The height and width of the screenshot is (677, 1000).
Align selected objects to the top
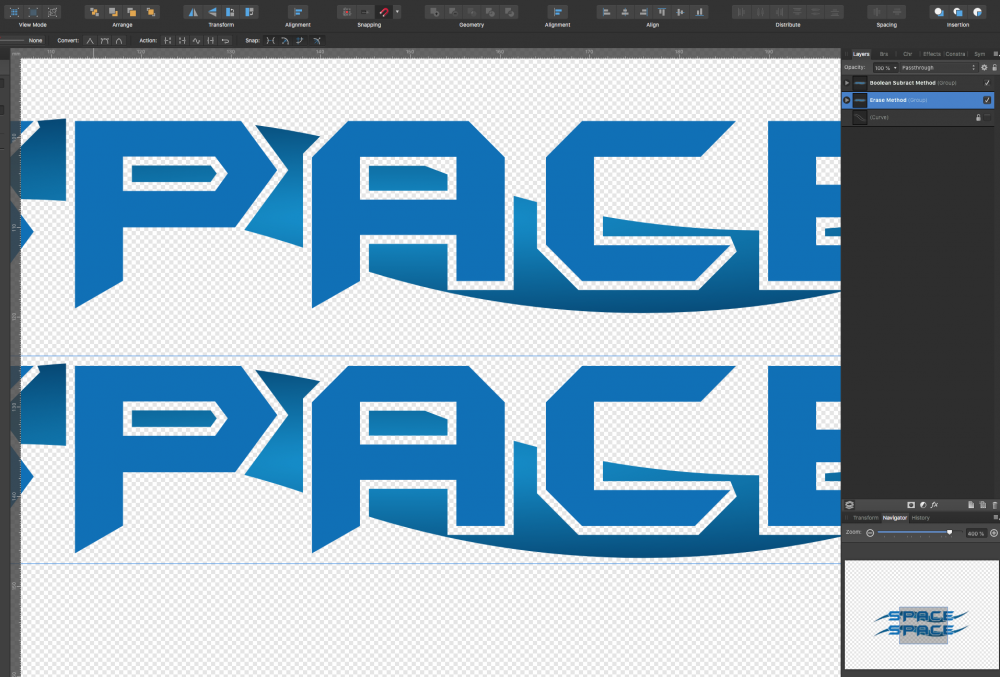(x=662, y=12)
